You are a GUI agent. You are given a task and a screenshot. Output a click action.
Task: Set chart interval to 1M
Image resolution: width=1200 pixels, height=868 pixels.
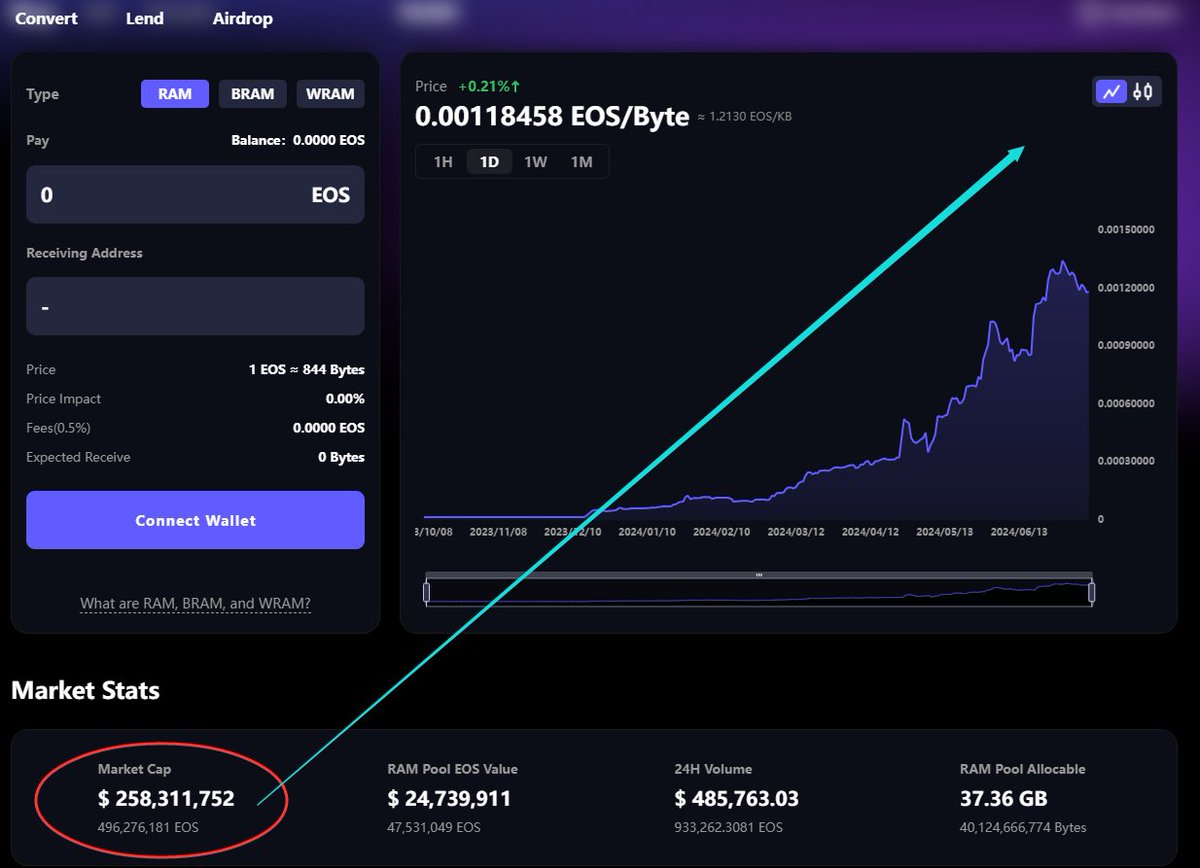[x=582, y=161]
